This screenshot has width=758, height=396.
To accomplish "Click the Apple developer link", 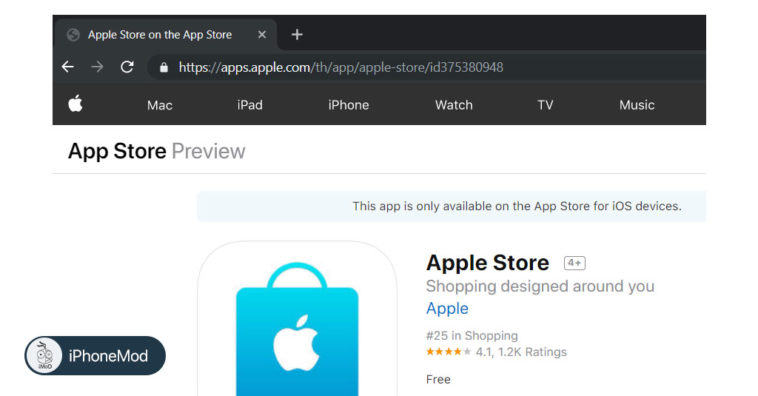I will pyautogui.click(x=447, y=308).
